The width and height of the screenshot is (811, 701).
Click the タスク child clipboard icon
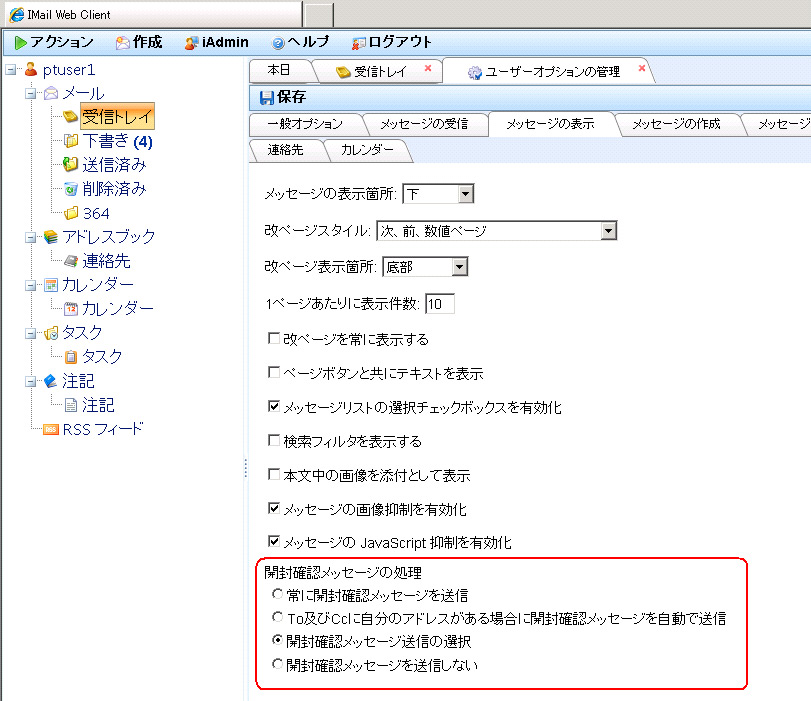pos(71,356)
